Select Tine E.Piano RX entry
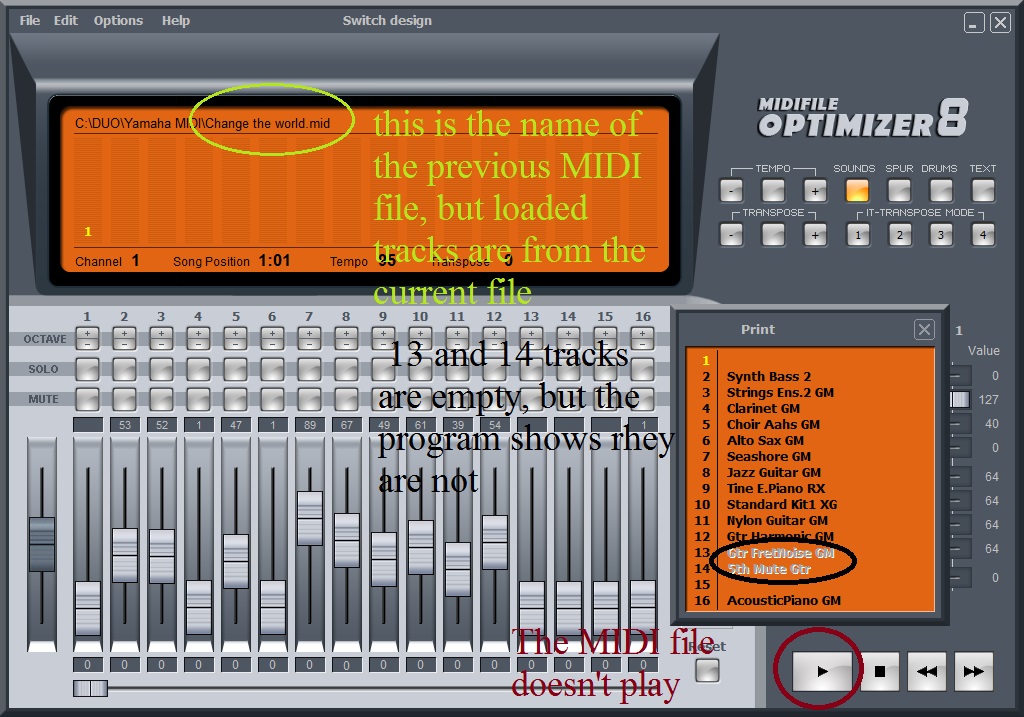Viewport: 1024px width, 717px height. (x=776, y=488)
